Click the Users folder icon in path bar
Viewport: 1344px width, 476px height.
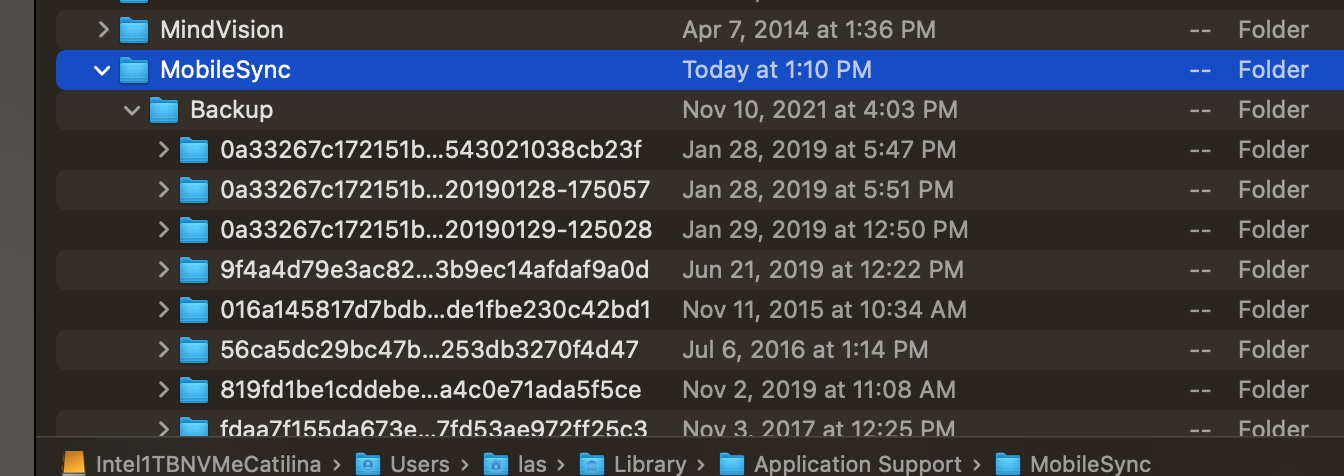369,464
